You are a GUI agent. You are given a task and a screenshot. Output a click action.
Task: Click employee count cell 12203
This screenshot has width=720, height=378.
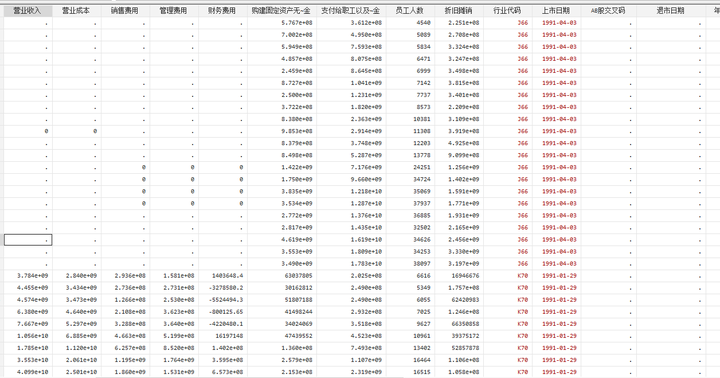click(410, 143)
